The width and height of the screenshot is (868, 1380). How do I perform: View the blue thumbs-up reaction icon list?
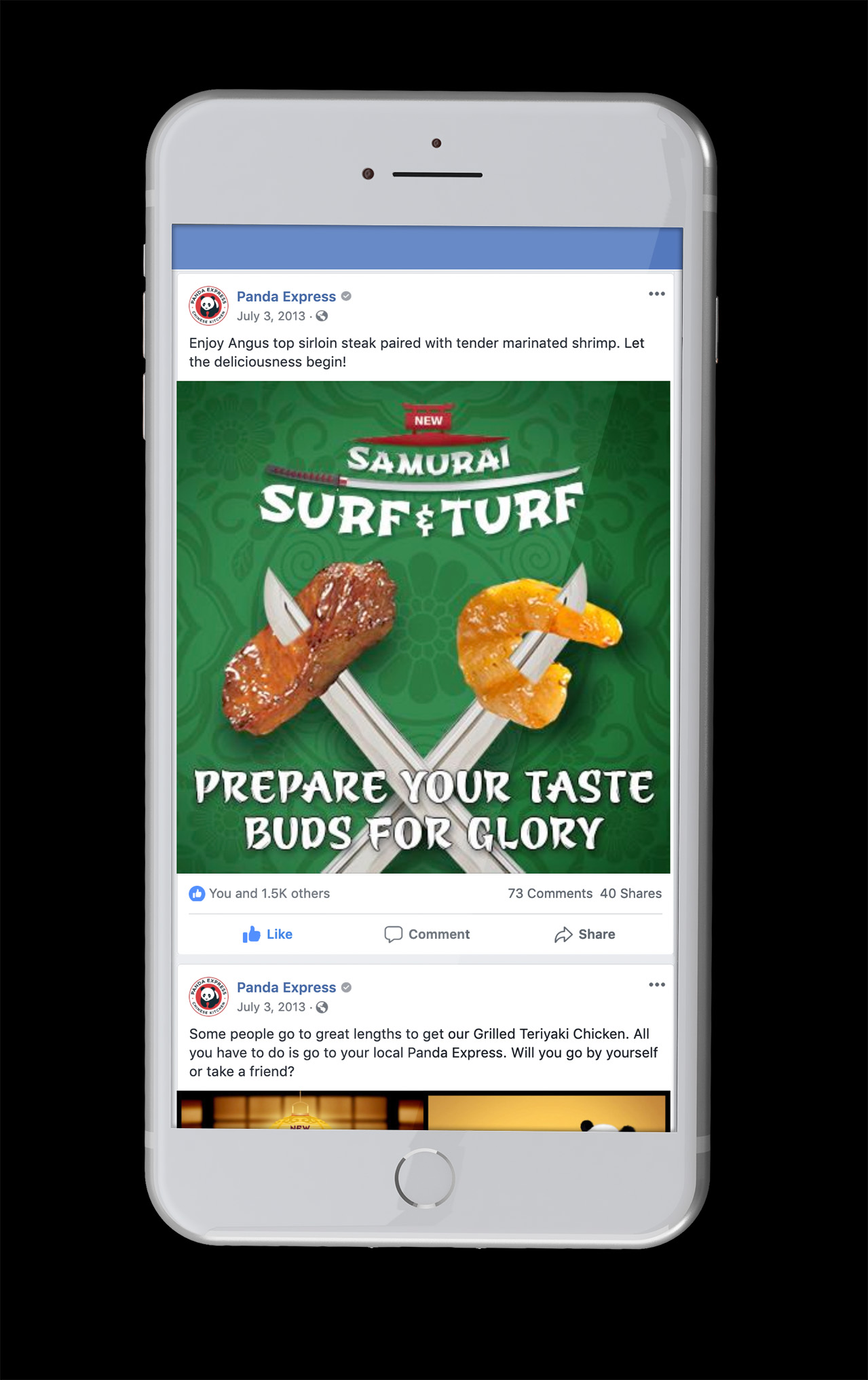197,894
